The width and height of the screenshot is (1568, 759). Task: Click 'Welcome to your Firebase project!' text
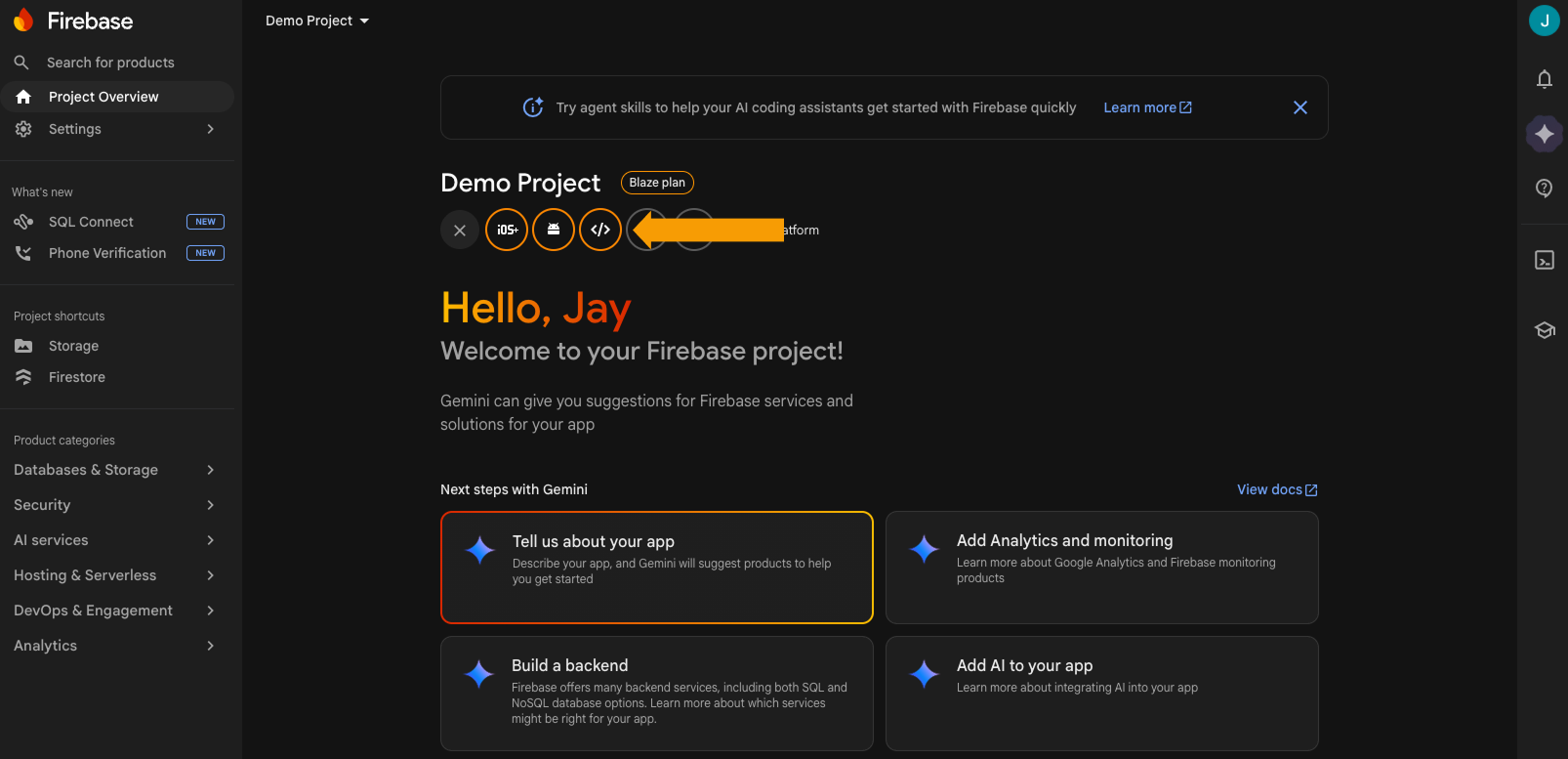[x=641, y=351]
